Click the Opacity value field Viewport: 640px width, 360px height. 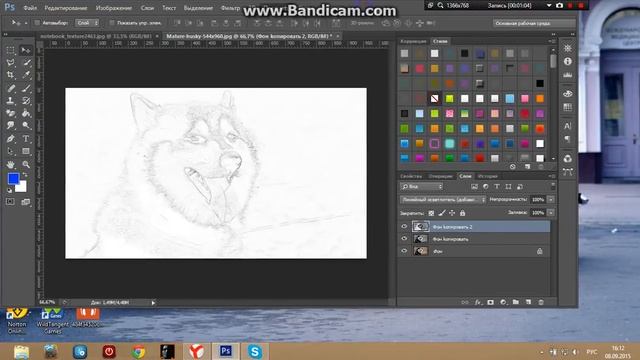click(538, 200)
